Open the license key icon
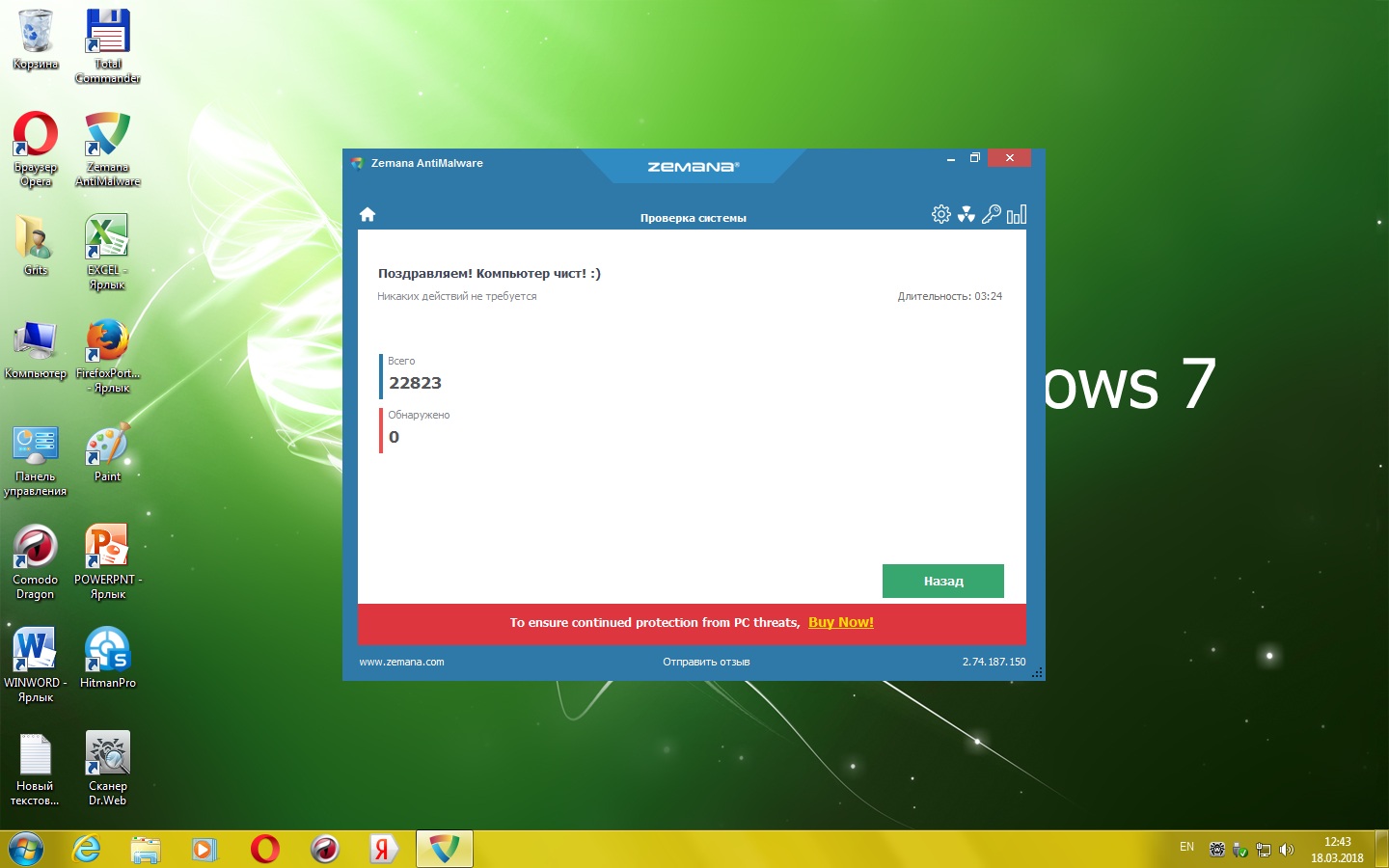 [x=992, y=214]
